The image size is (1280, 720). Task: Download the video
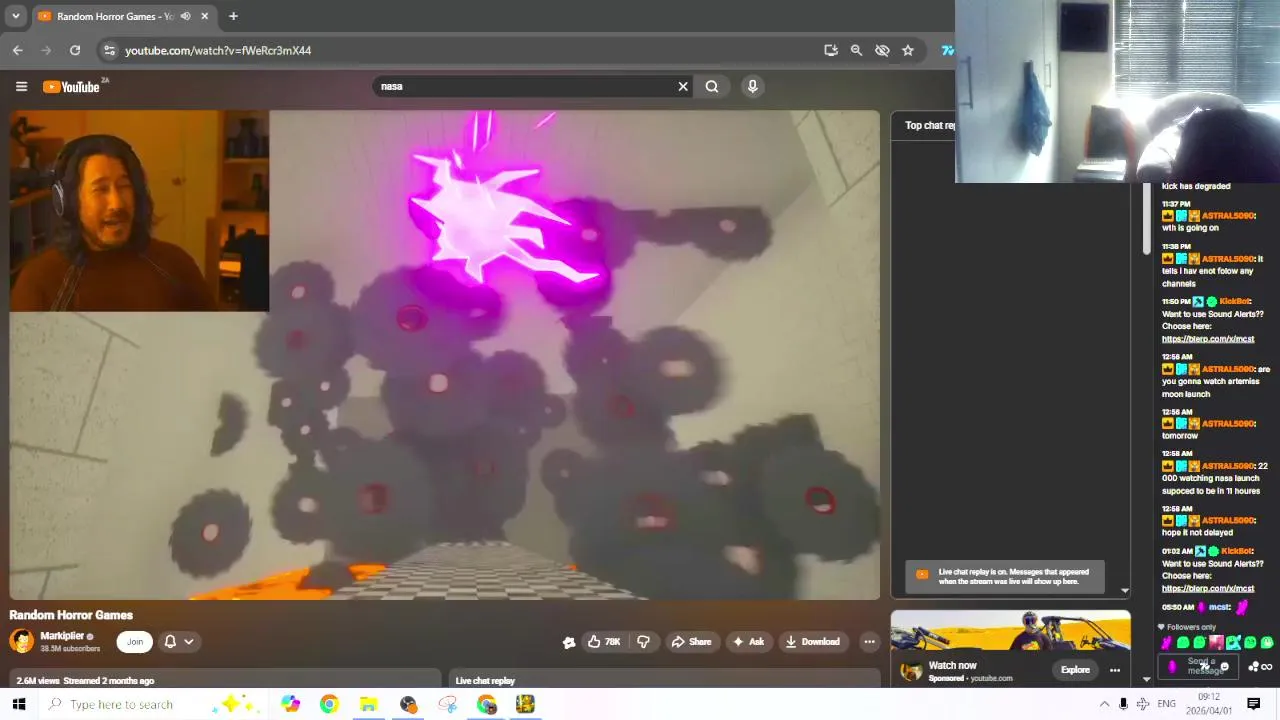813,642
